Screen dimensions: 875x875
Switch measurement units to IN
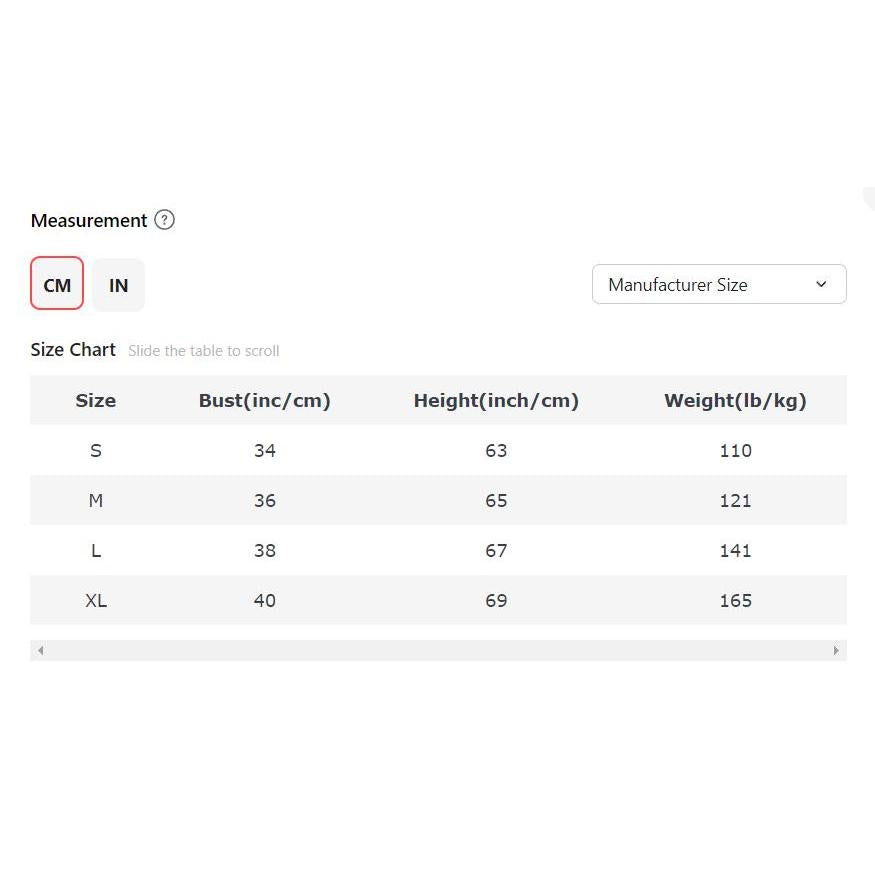coord(118,285)
